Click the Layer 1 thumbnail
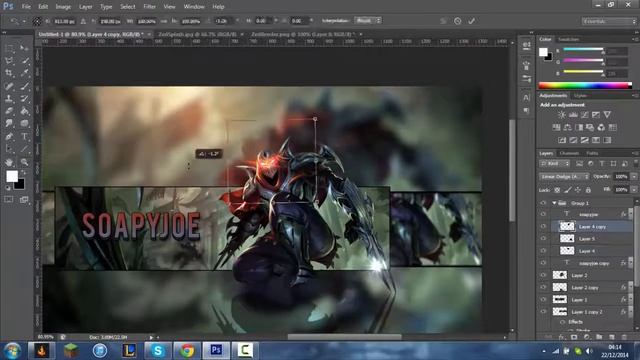The image size is (640, 360). pyautogui.click(x=560, y=300)
